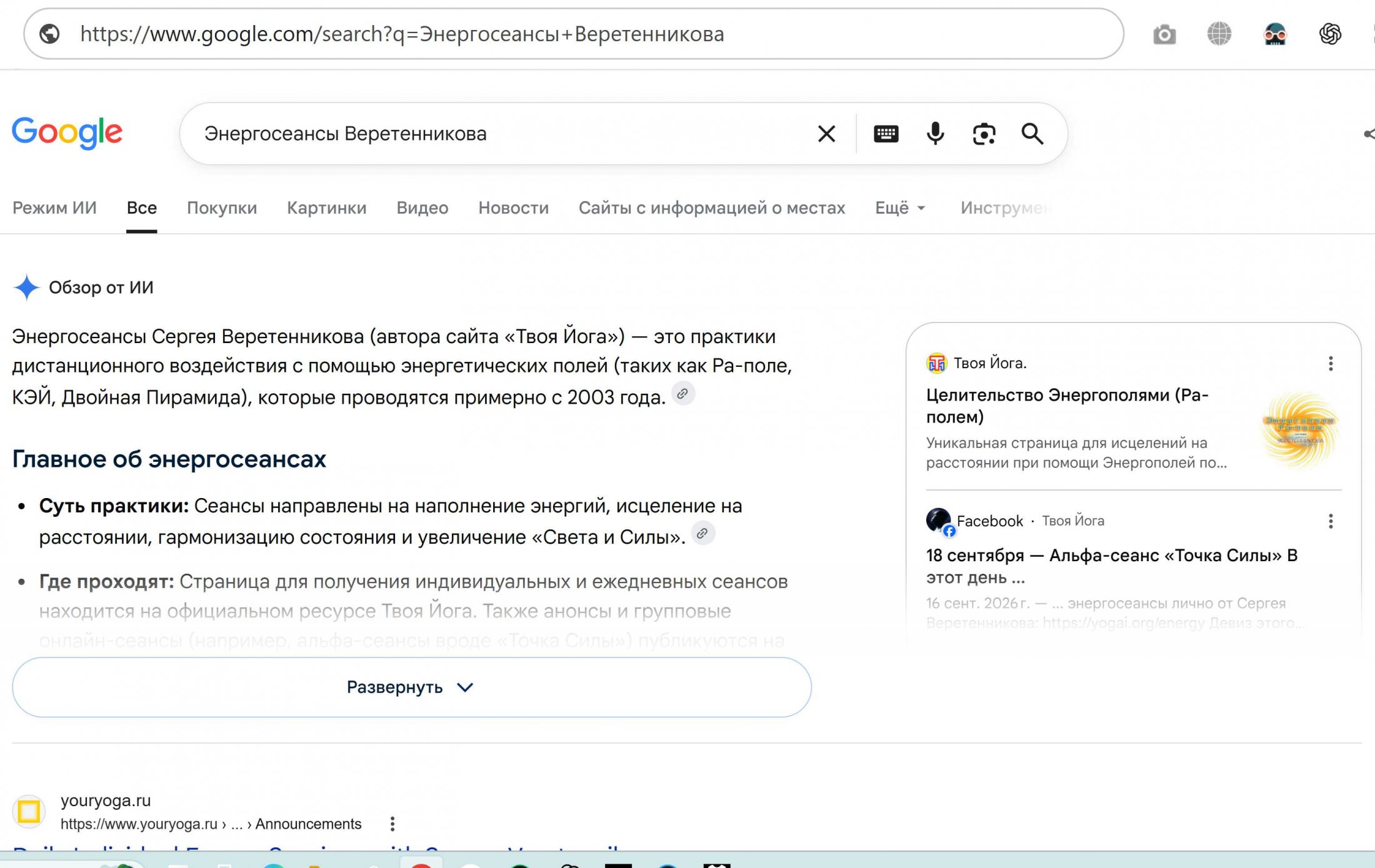Open Целительство Энергополями (Ра-полем) link

coord(1067,406)
